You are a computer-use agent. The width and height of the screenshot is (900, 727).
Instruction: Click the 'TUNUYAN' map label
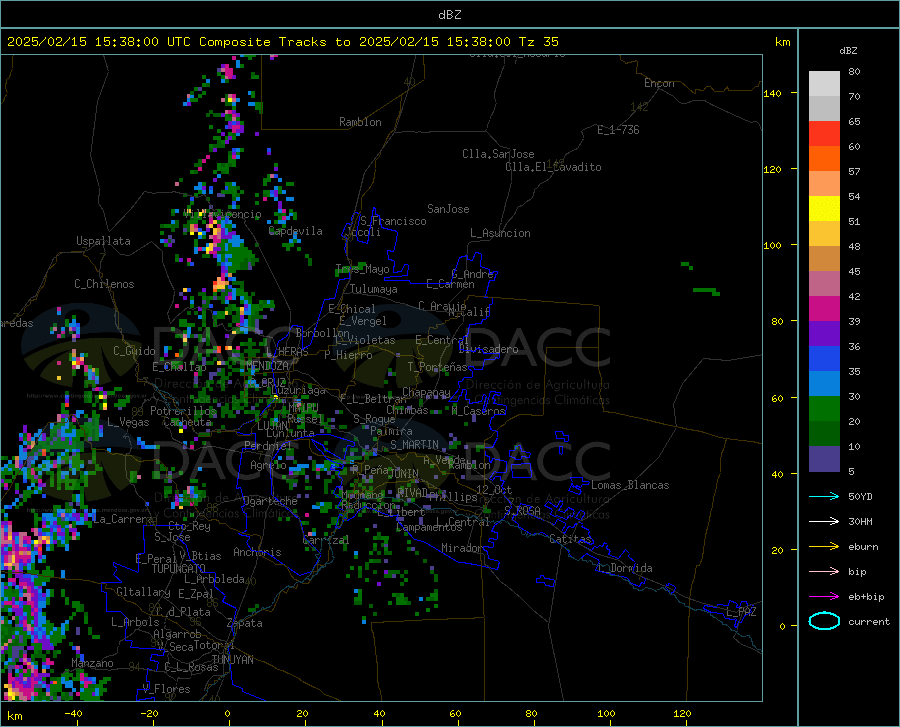(x=232, y=660)
